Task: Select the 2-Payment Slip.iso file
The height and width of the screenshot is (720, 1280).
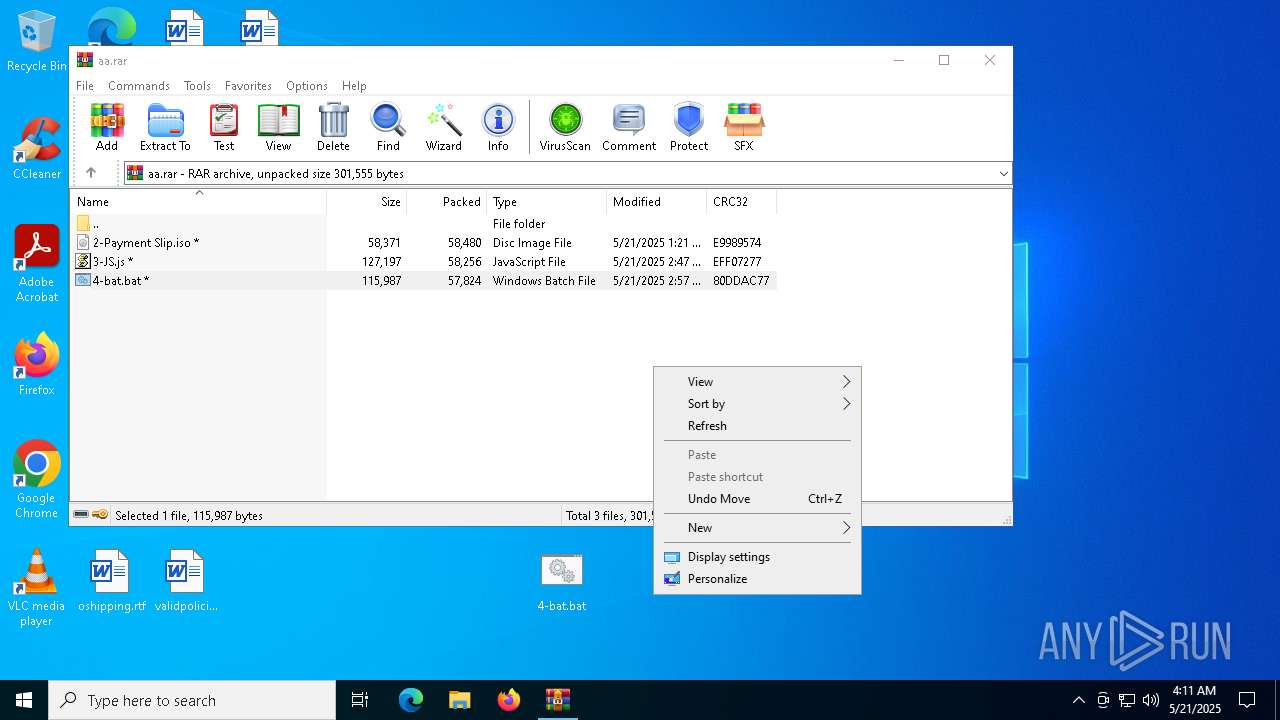Action: point(424,243)
